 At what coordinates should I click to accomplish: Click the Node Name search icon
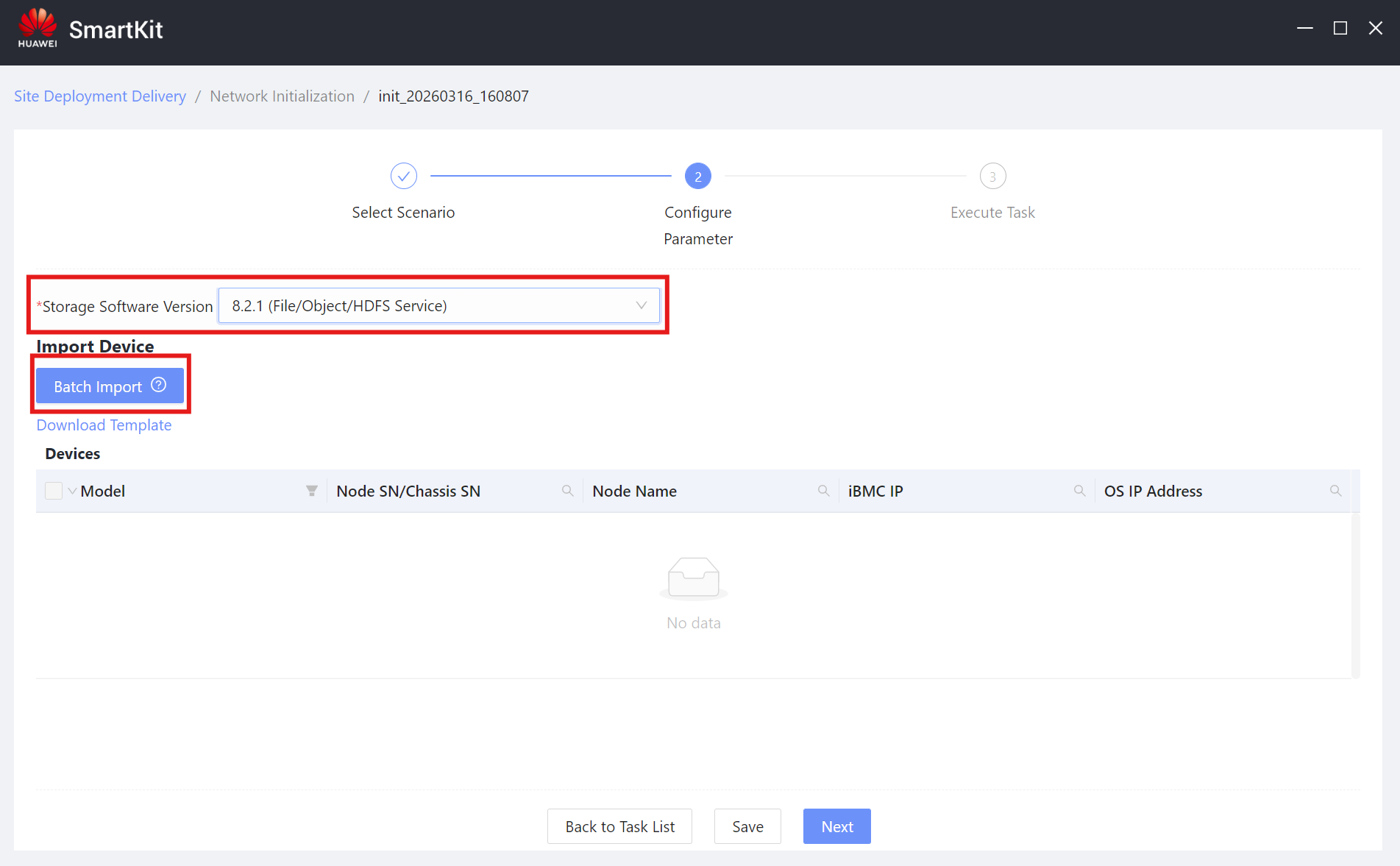(823, 491)
